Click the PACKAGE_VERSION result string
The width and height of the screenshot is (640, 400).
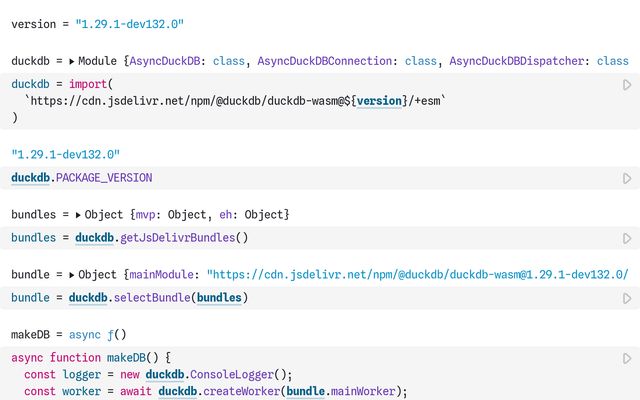point(65,155)
